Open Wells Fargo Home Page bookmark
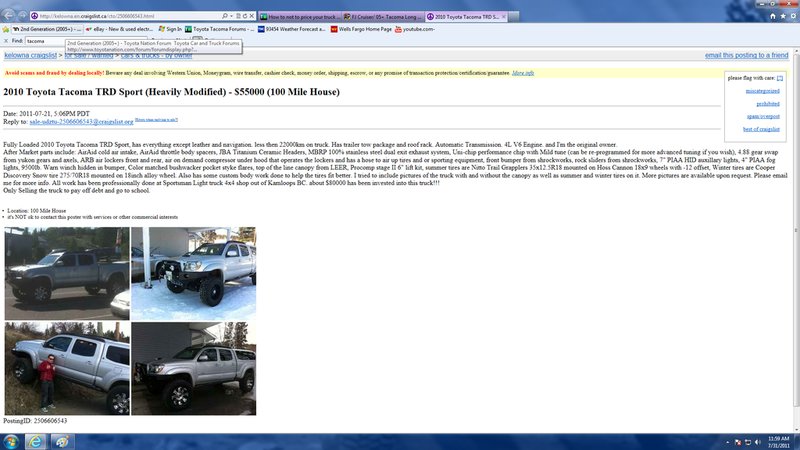 (x=361, y=30)
